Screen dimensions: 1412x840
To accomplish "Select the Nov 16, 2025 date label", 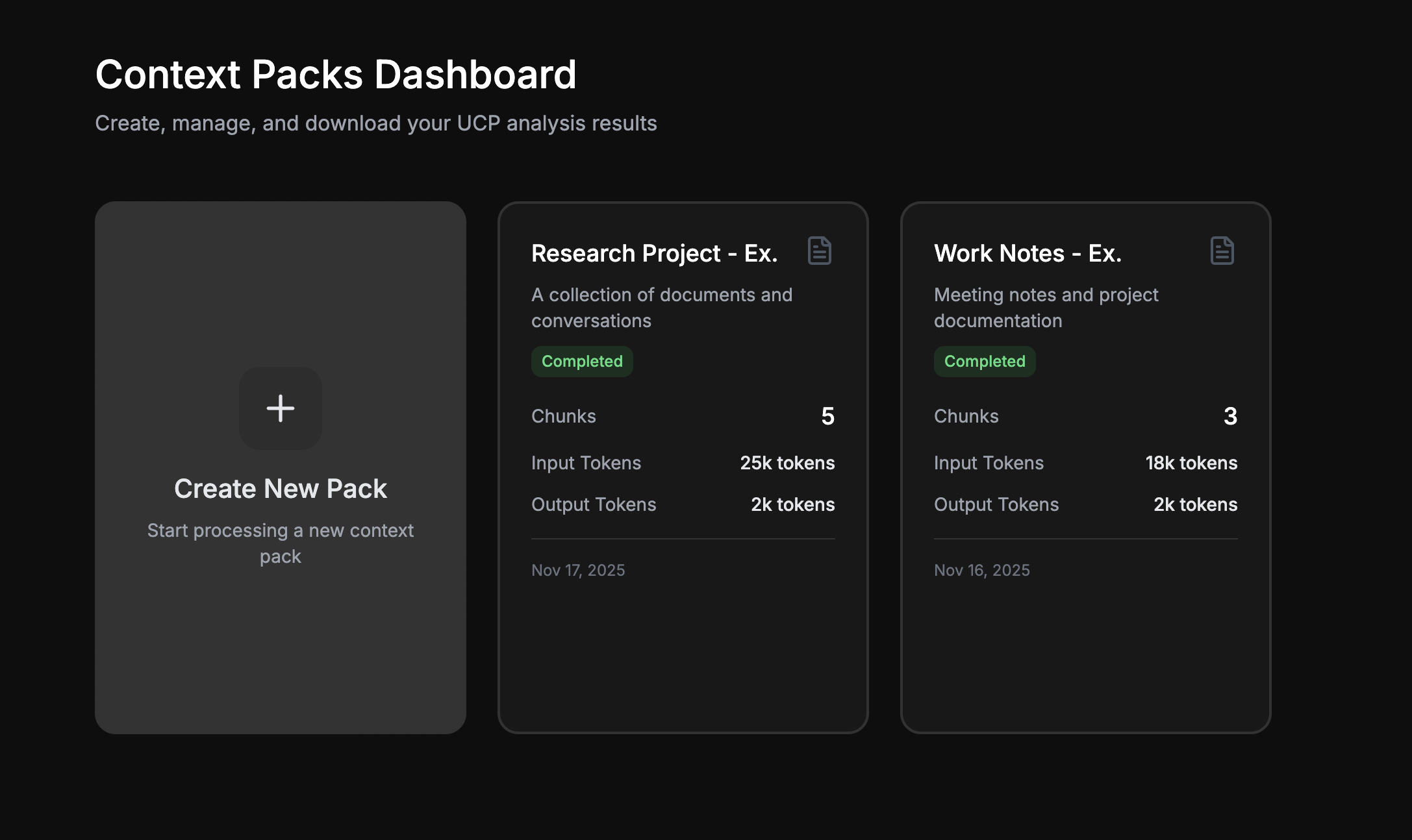I will click(981, 569).
